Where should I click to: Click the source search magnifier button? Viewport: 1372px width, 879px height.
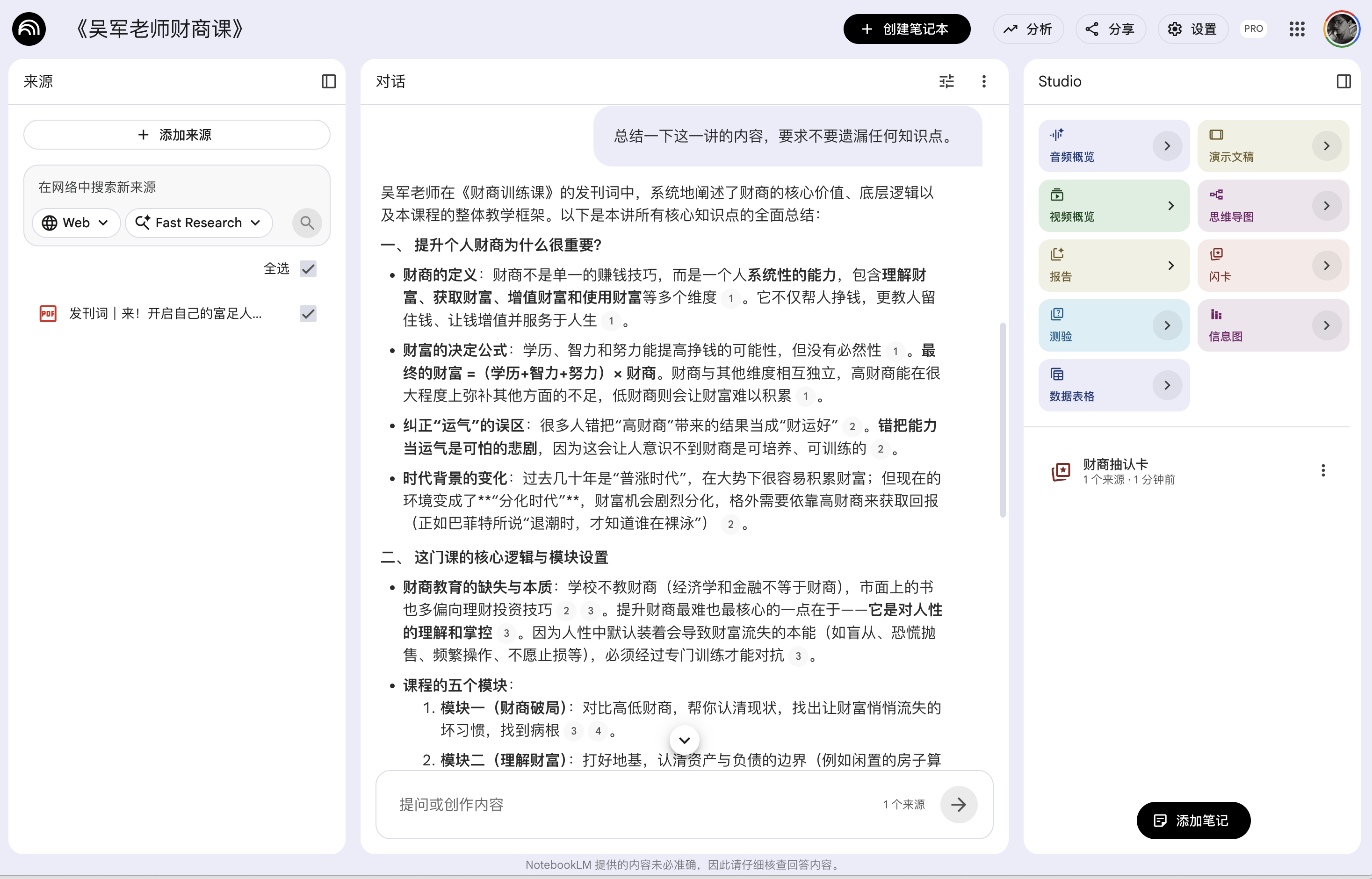[x=307, y=223]
